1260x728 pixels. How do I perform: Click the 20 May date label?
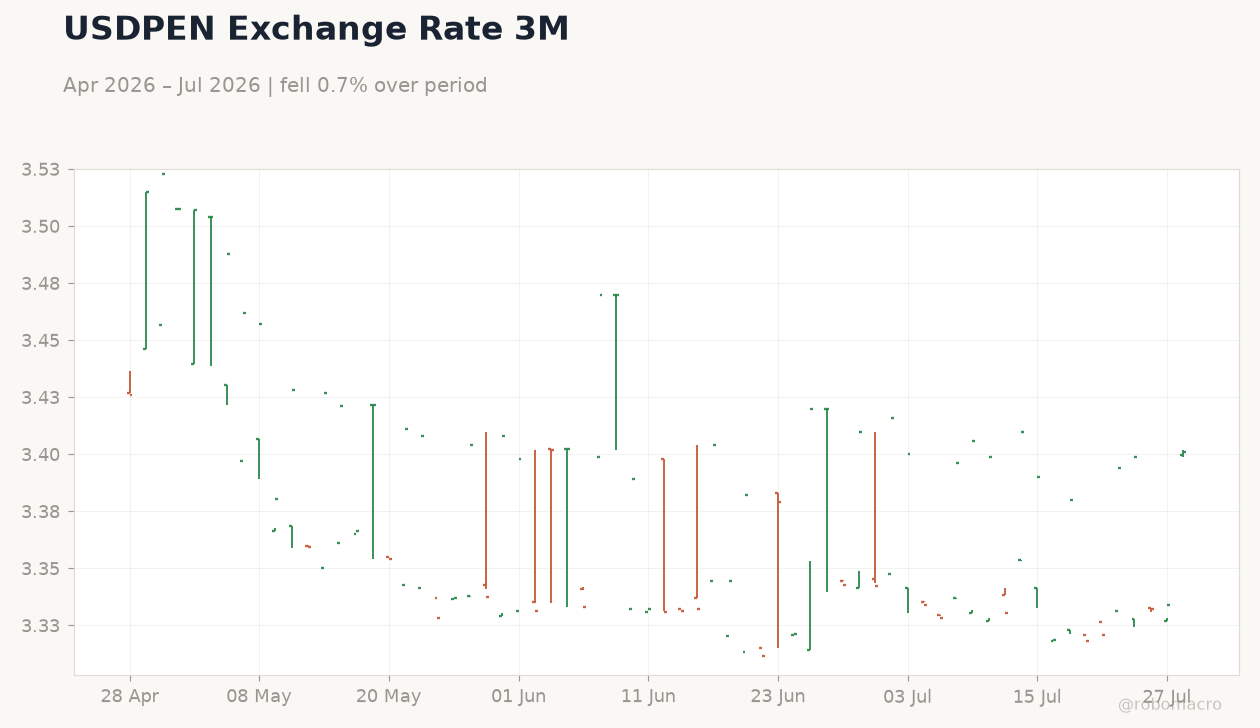[x=389, y=697]
